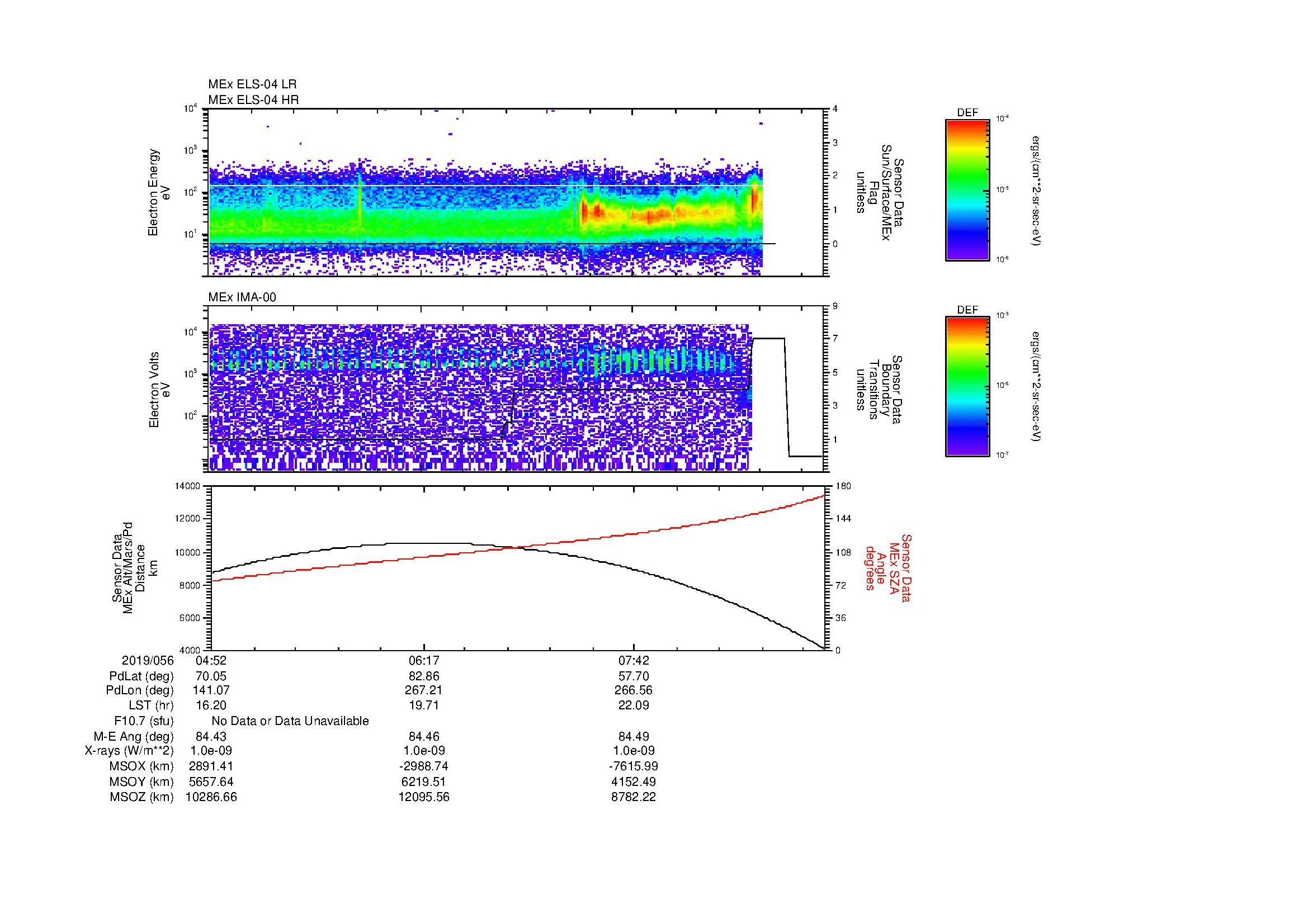1308x924 pixels.
Task: Click the '04:52' time tick label
Action: point(211,661)
